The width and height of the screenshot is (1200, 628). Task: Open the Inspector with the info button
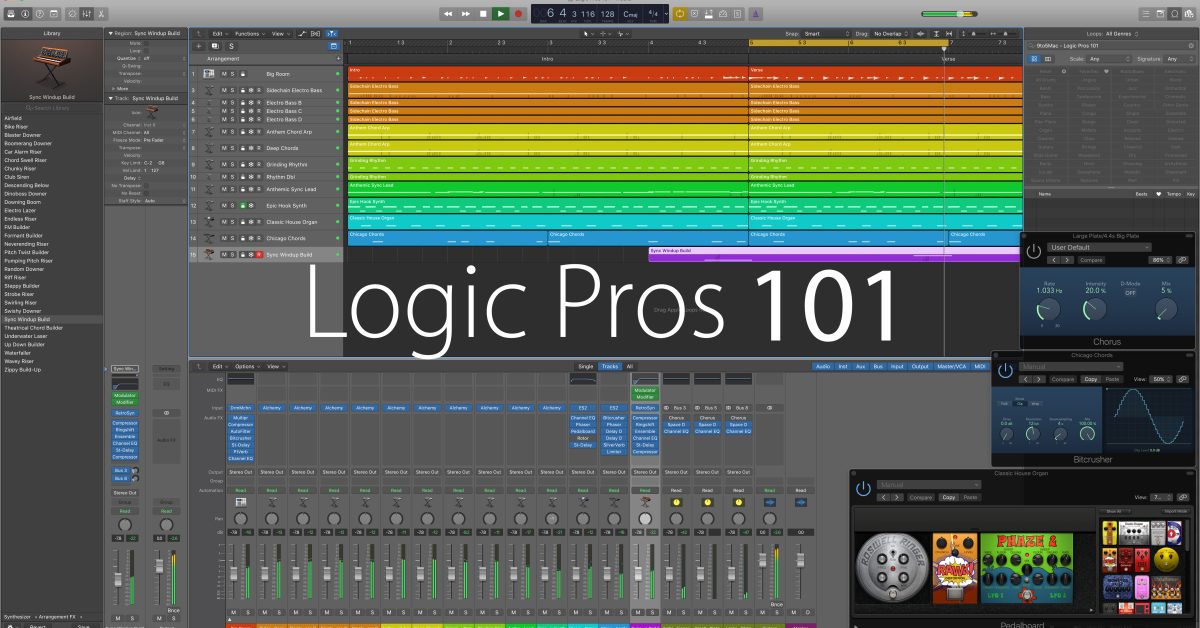25,14
